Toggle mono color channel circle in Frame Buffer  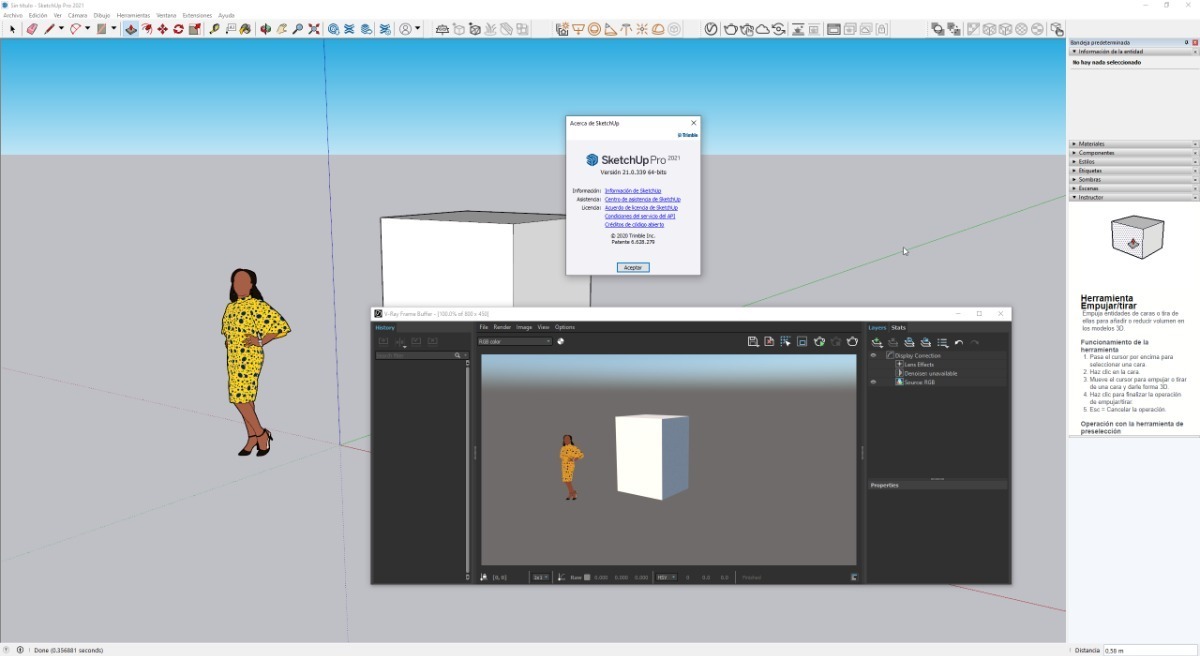point(561,341)
